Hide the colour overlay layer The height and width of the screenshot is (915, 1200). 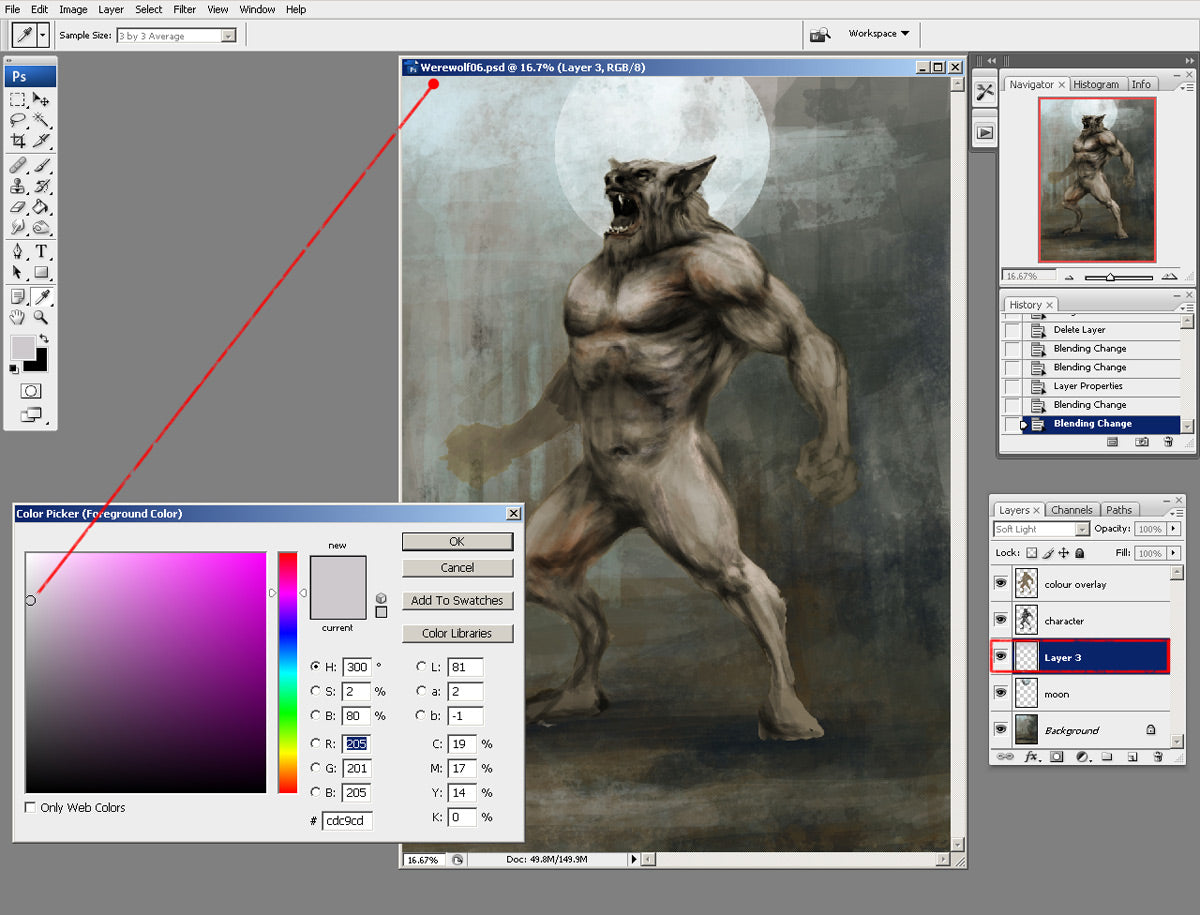1001,583
